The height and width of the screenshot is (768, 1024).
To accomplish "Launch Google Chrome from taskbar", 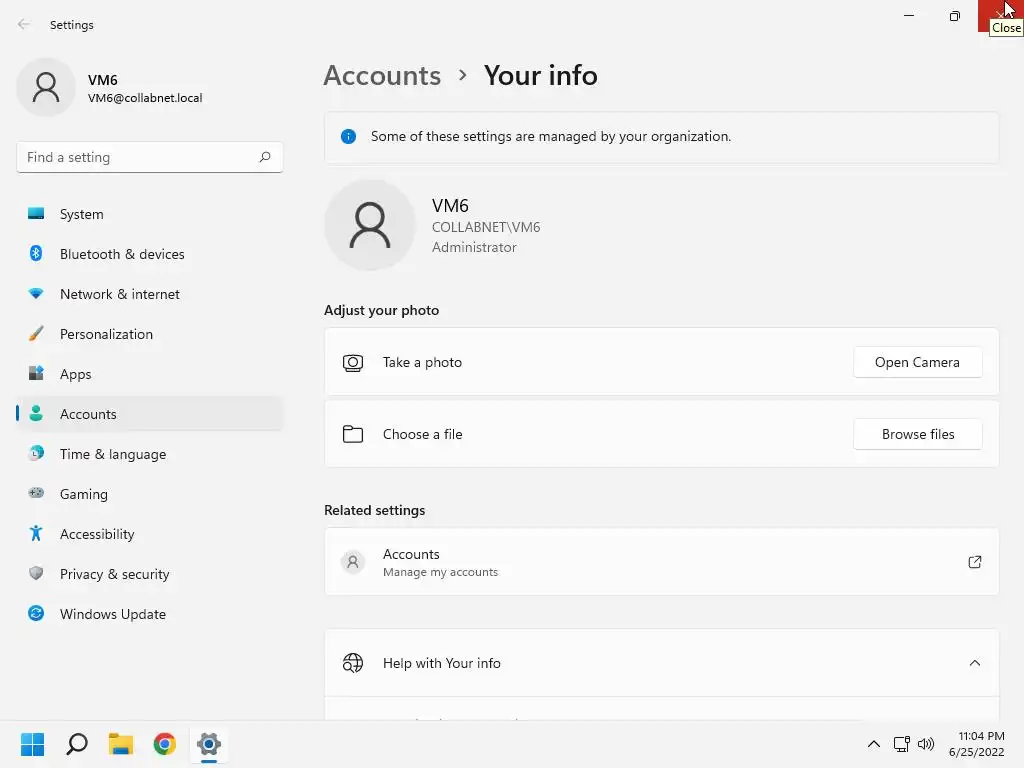I will [165, 744].
